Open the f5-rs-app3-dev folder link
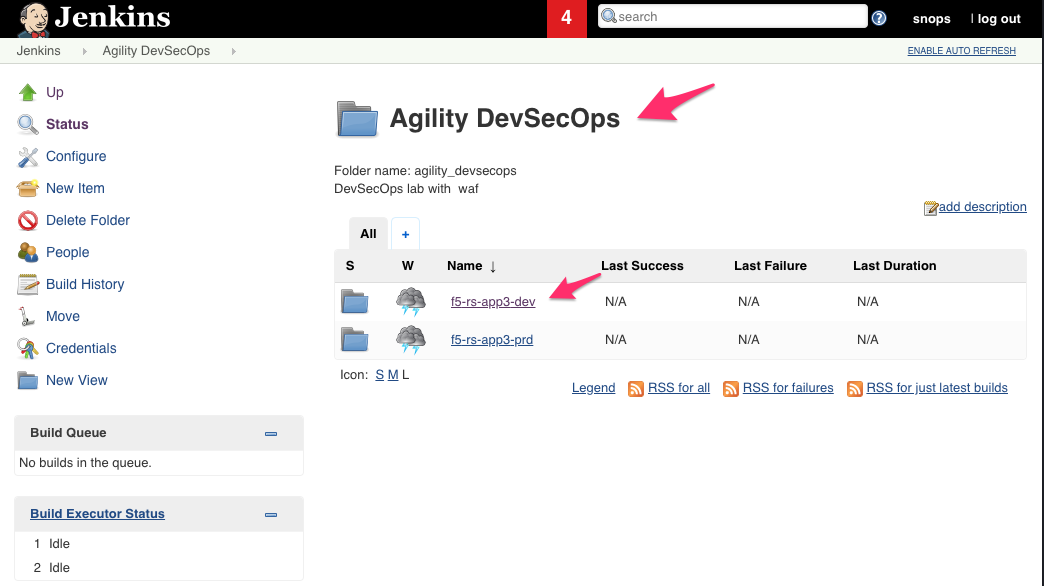Image resolution: width=1044 pixels, height=586 pixels. pyautogui.click(x=493, y=302)
